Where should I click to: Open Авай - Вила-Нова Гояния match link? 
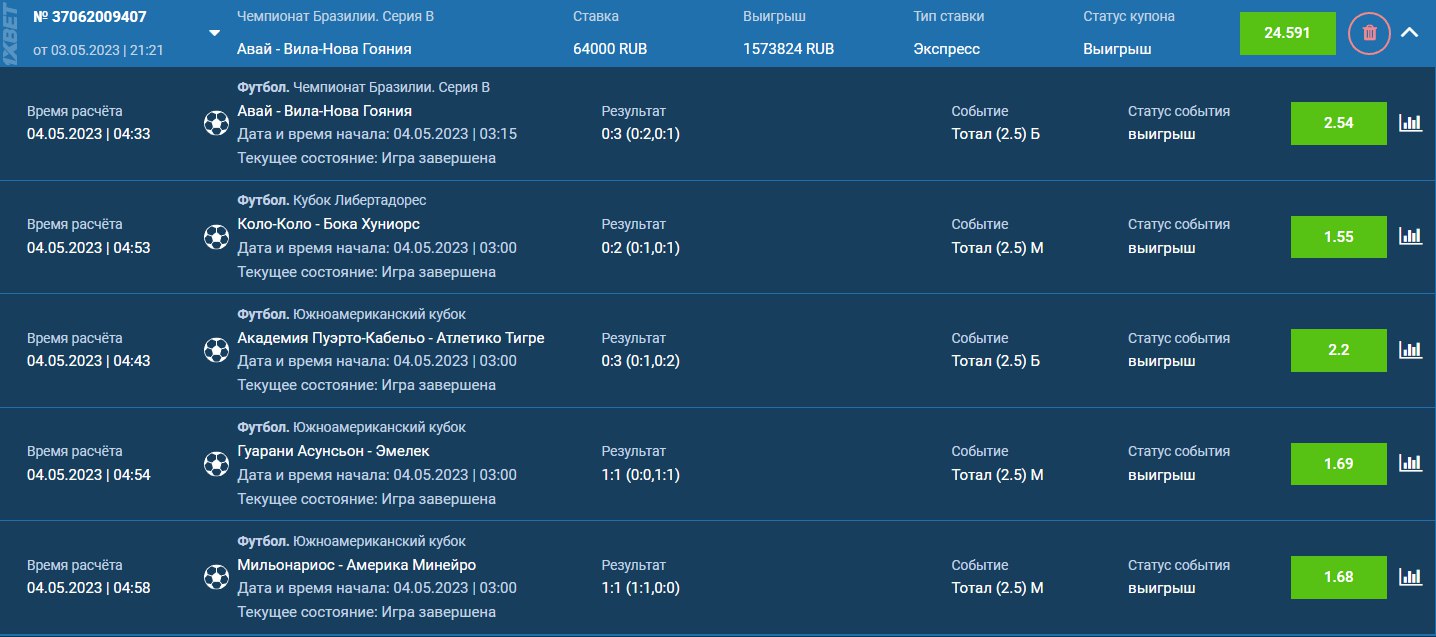(324, 111)
